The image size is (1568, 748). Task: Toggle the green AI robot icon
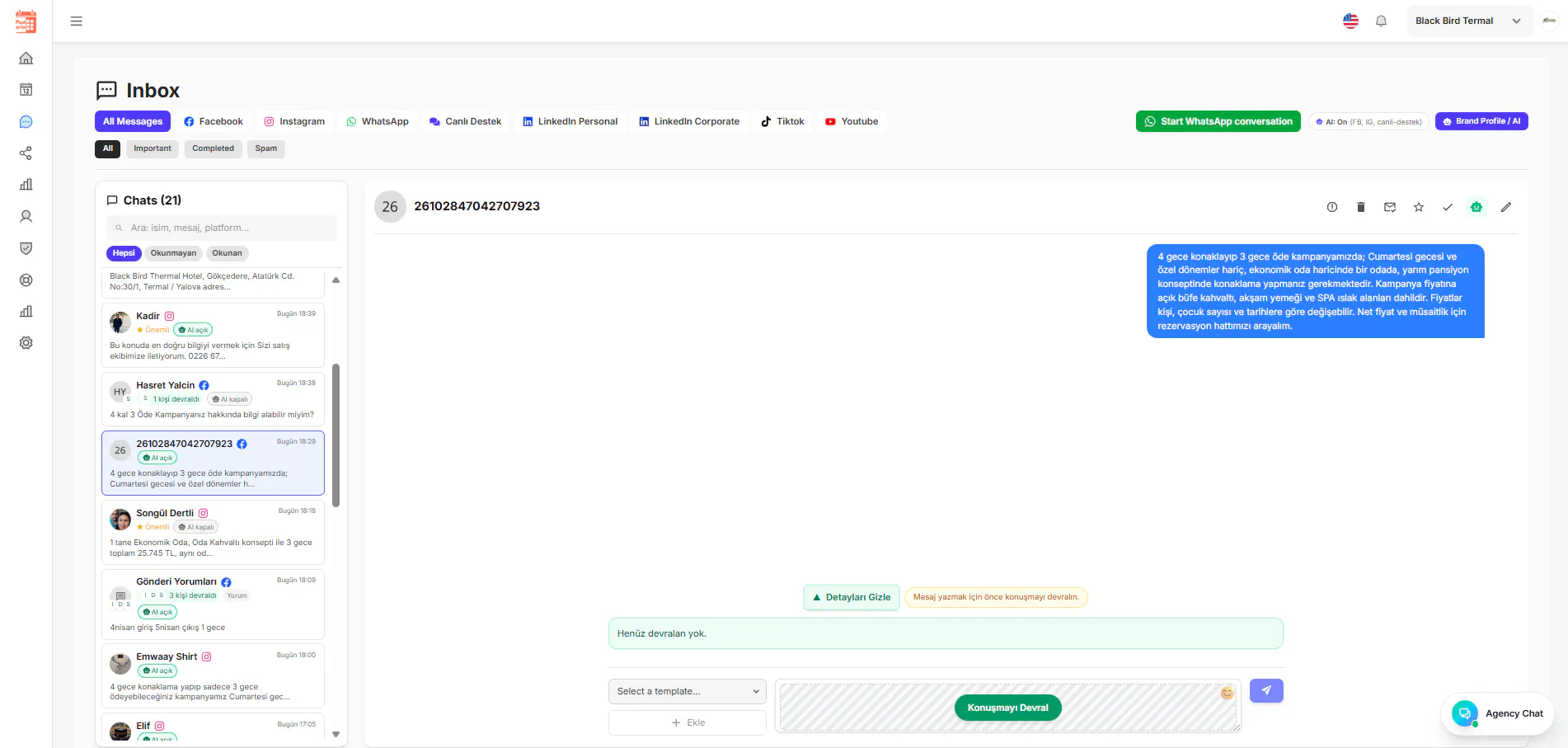point(1476,207)
